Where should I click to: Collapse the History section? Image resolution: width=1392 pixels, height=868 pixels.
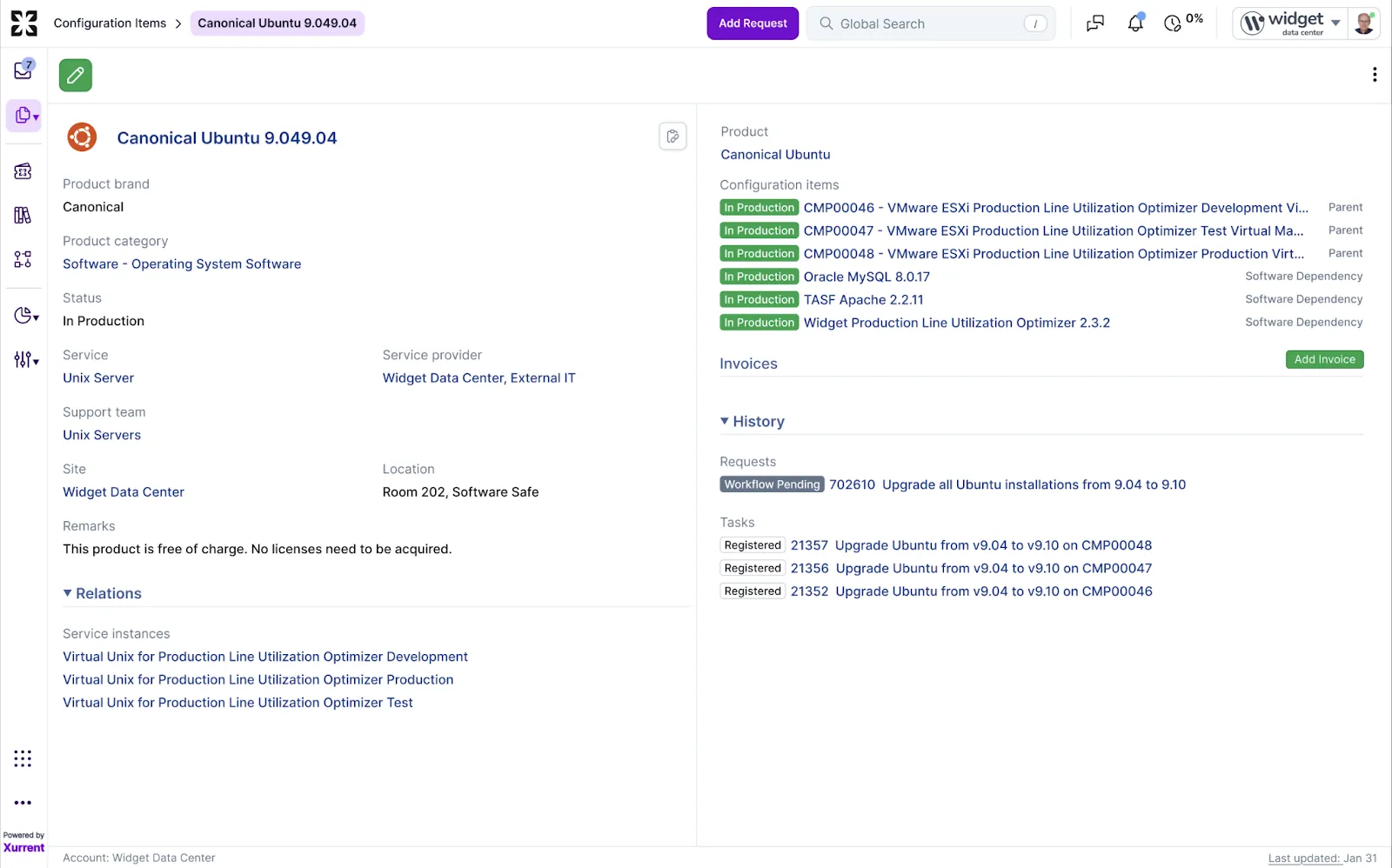(x=753, y=421)
